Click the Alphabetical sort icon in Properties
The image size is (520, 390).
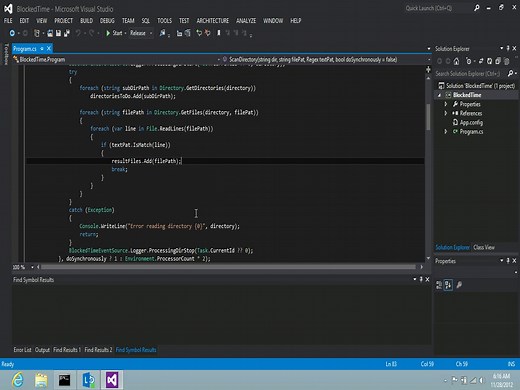(448, 285)
